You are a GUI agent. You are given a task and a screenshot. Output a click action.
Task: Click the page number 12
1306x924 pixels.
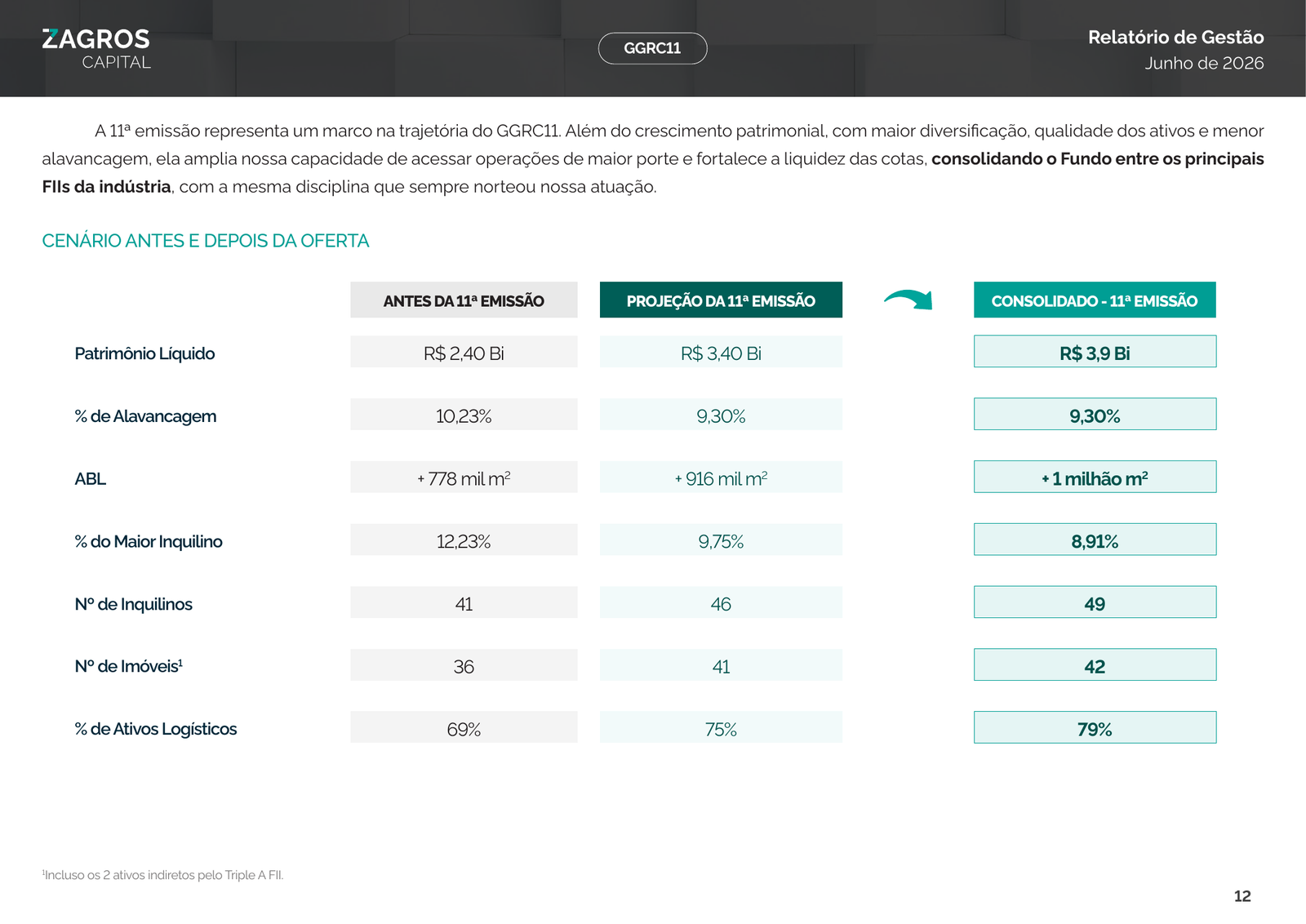pos(1242,896)
